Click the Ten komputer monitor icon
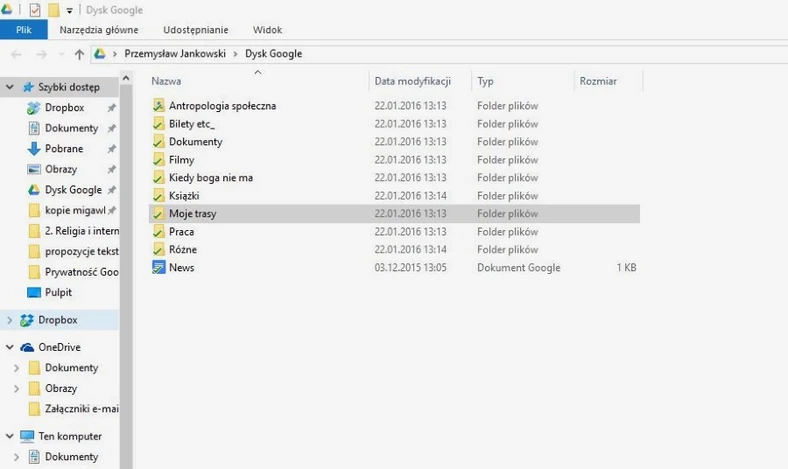Viewport: 788px width, 469px height. point(27,436)
